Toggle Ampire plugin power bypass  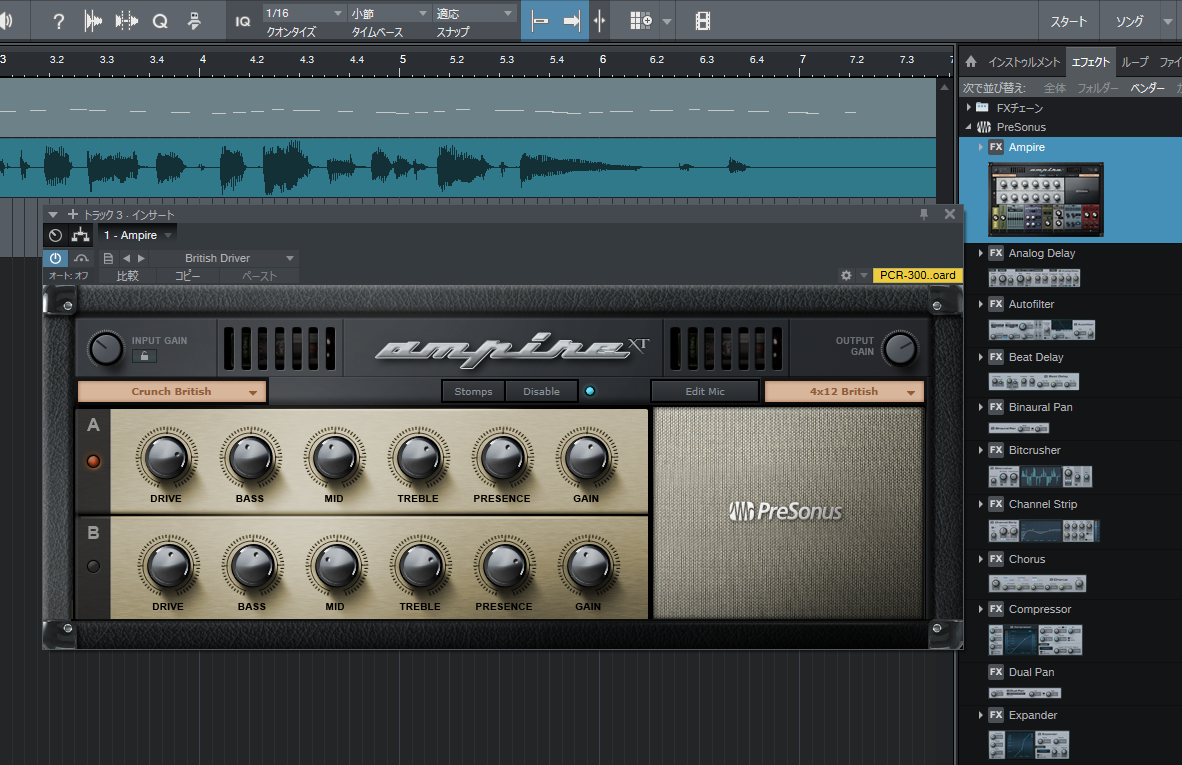point(55,258)
